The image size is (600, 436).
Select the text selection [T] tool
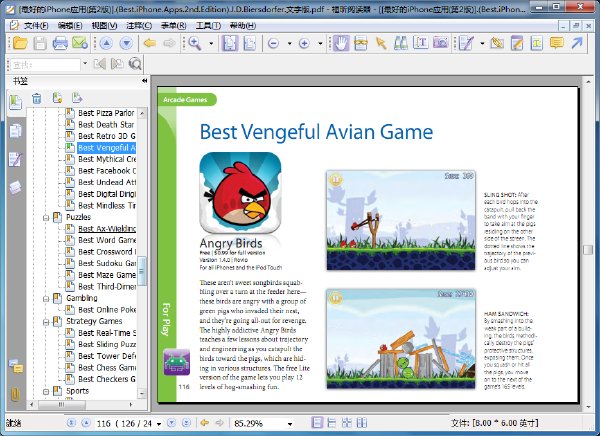(x=421, y=43)
